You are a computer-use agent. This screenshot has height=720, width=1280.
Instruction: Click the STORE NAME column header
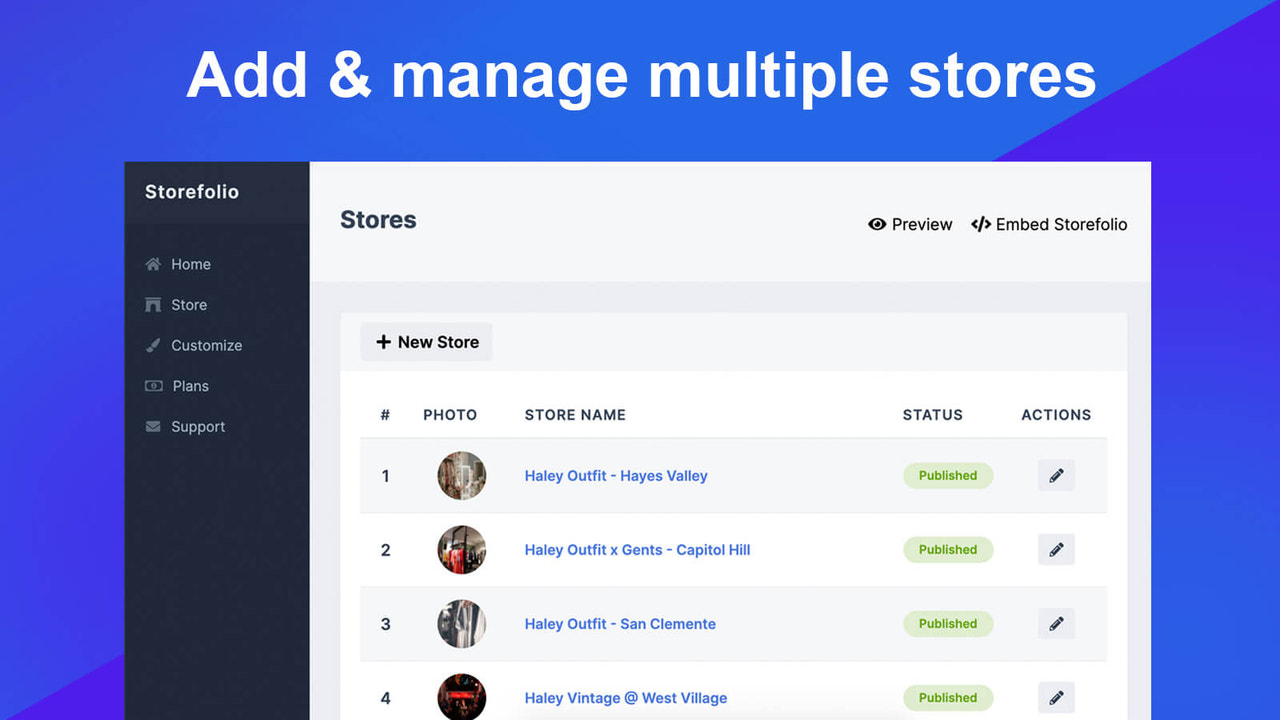point(575,414)
